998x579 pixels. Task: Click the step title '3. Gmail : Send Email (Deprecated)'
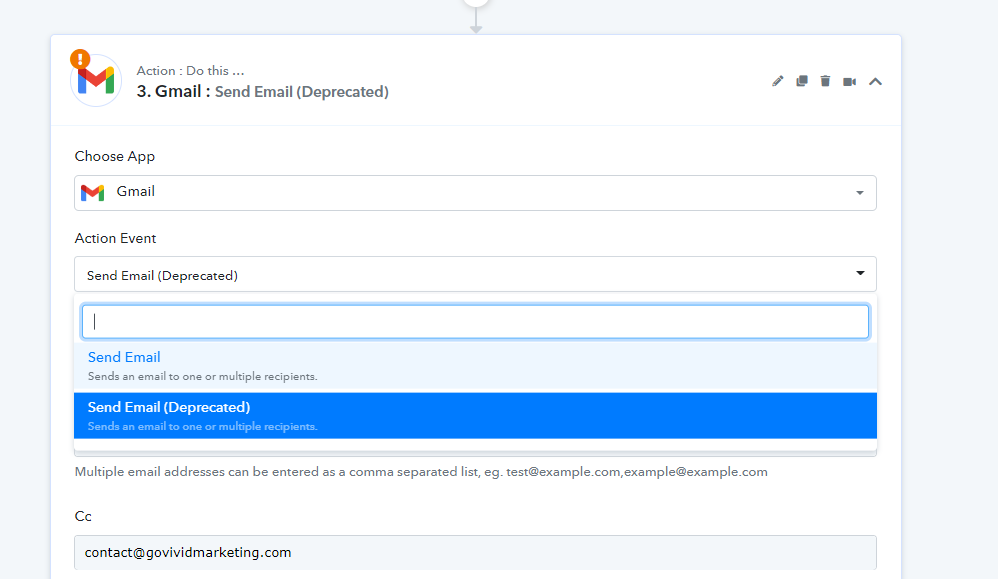point(262,92)
